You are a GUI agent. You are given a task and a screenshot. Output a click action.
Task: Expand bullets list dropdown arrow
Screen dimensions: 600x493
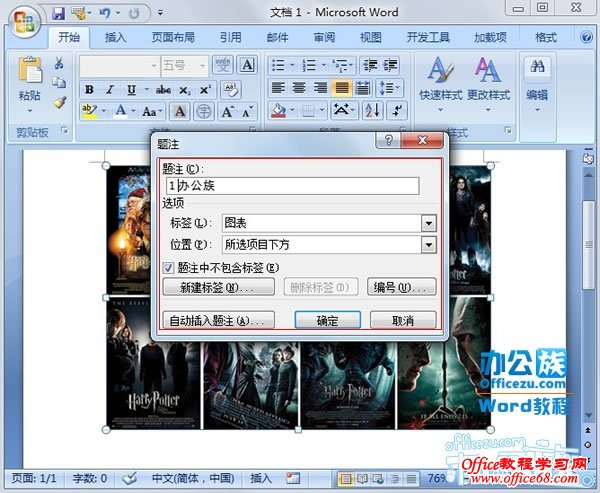point(292,65)
